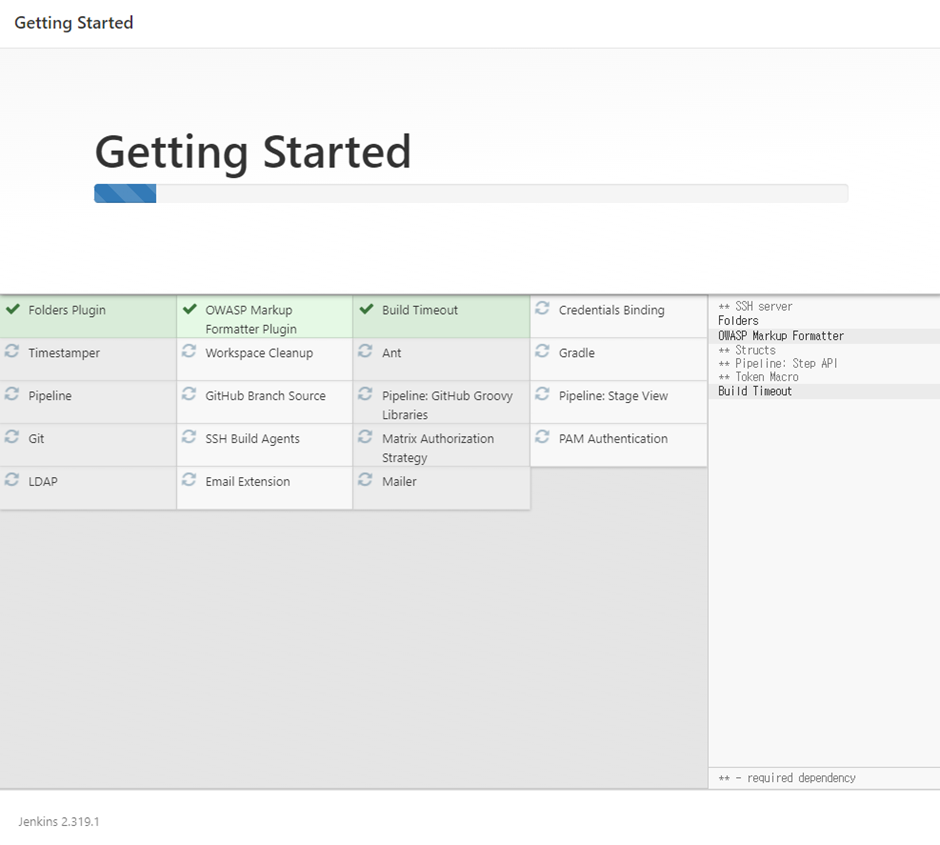Click the pending icon for Matrix Authorization Strategy

click(365, 437)
